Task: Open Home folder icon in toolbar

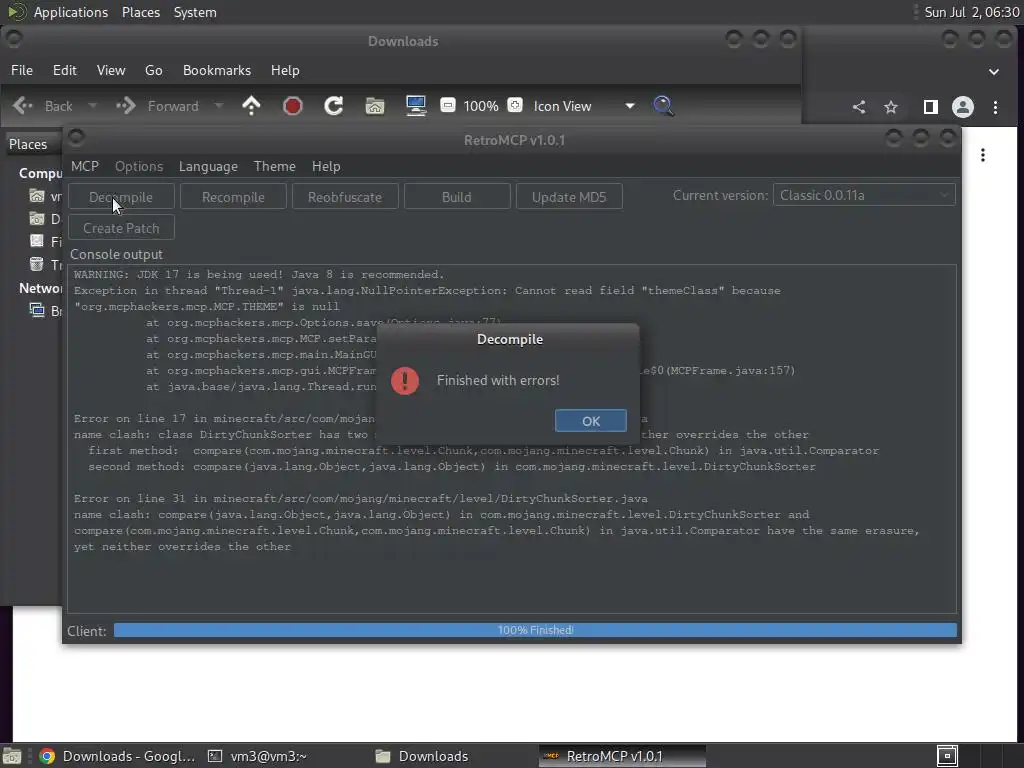Action: click(375, 106)
